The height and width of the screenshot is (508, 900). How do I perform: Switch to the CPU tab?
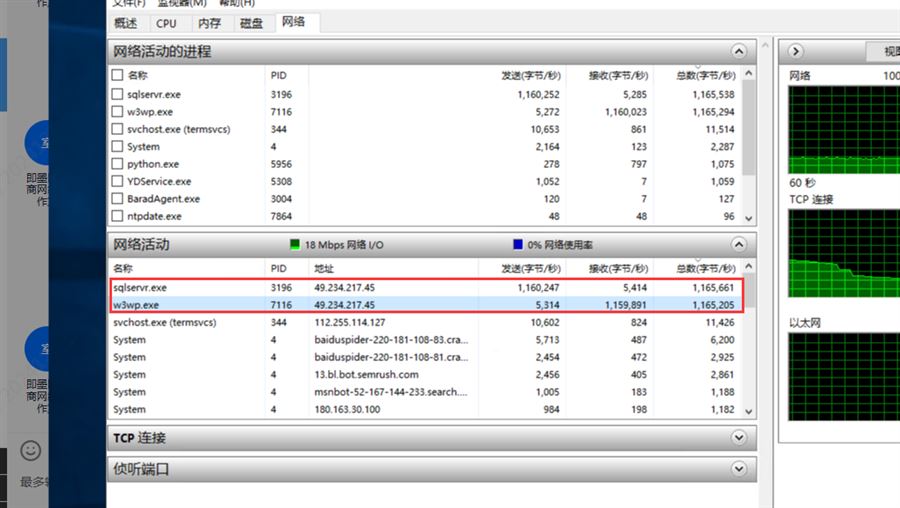pyautogui.click(x=166, y=23)
